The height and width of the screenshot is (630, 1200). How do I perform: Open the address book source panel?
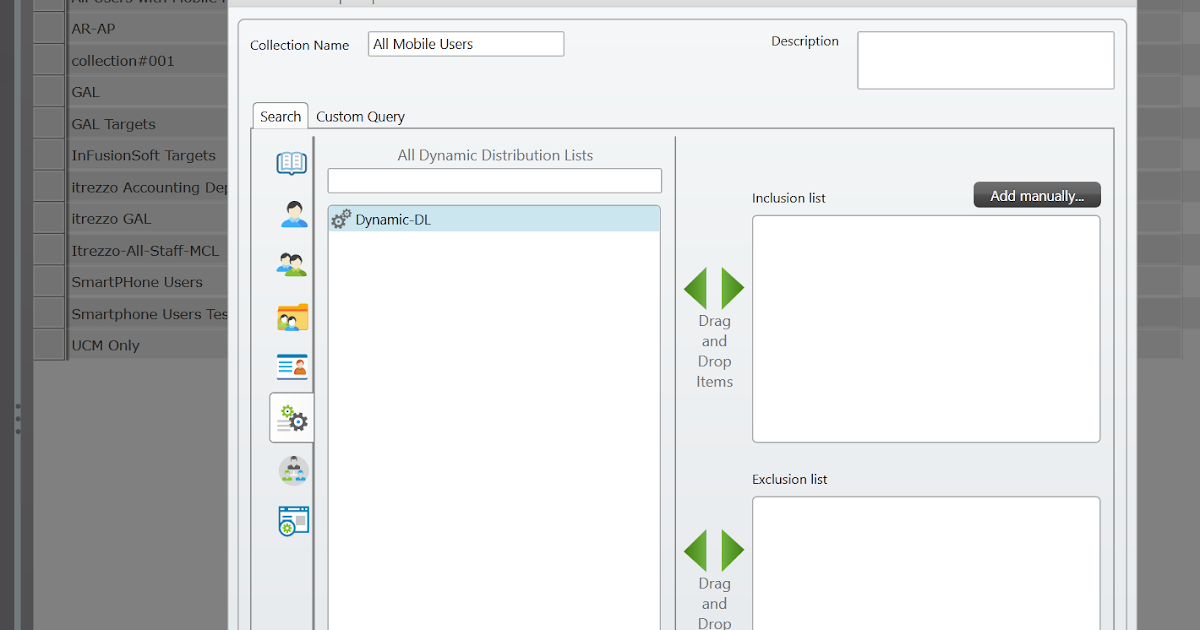(291, 162)
